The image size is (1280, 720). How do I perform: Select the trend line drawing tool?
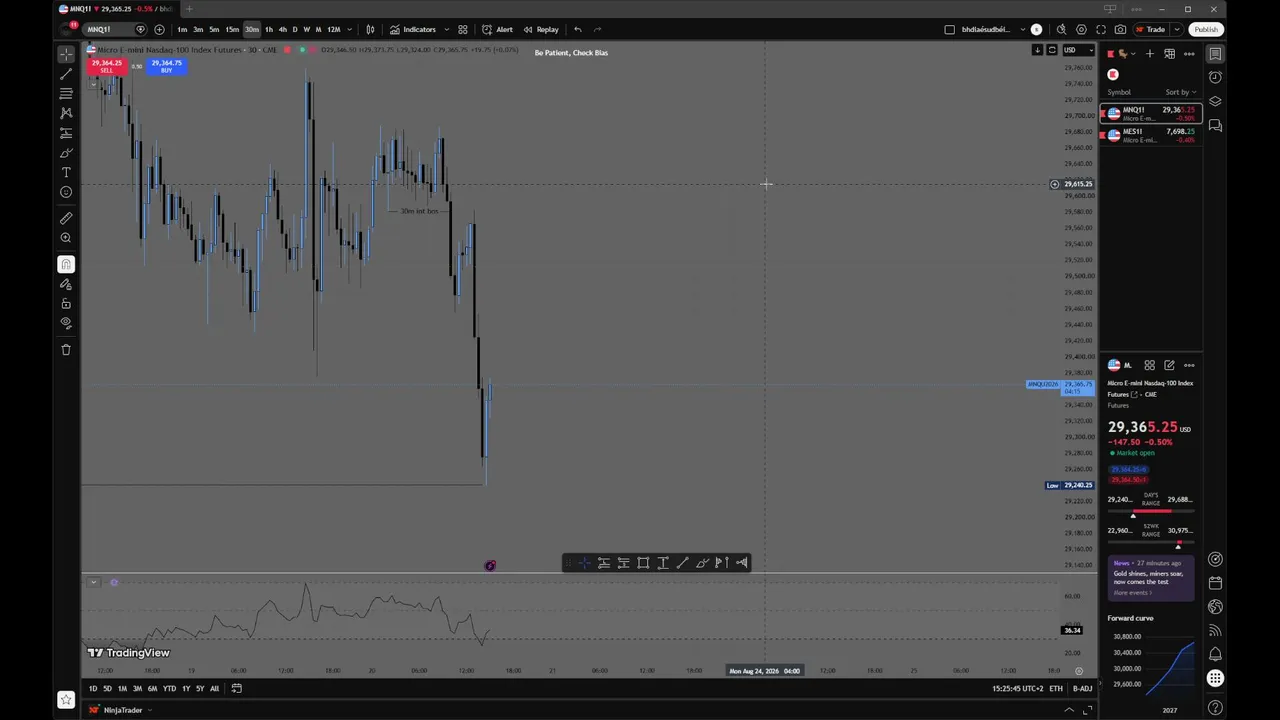66,74
